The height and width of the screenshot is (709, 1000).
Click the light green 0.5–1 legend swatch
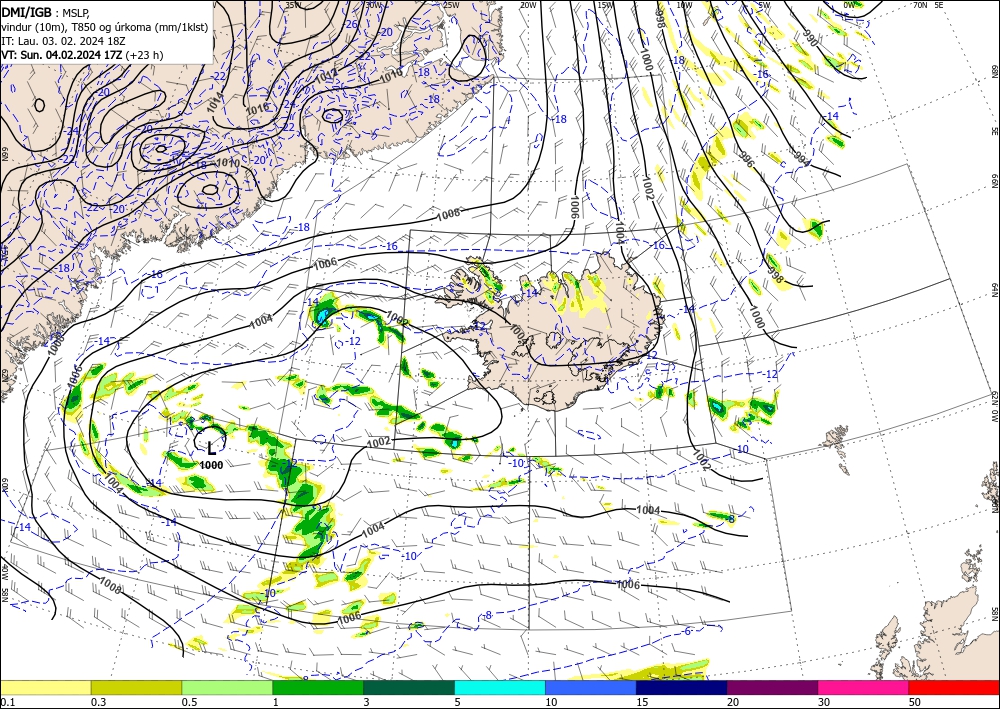pos(227,687)
